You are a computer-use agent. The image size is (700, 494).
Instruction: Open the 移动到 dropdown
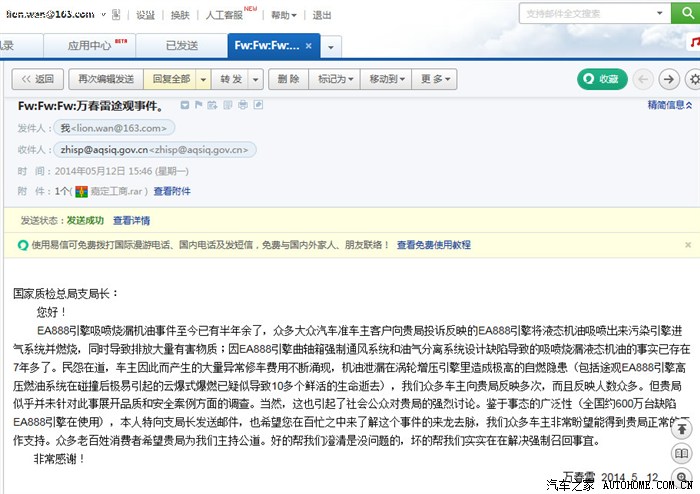click(x=387, y=79)
